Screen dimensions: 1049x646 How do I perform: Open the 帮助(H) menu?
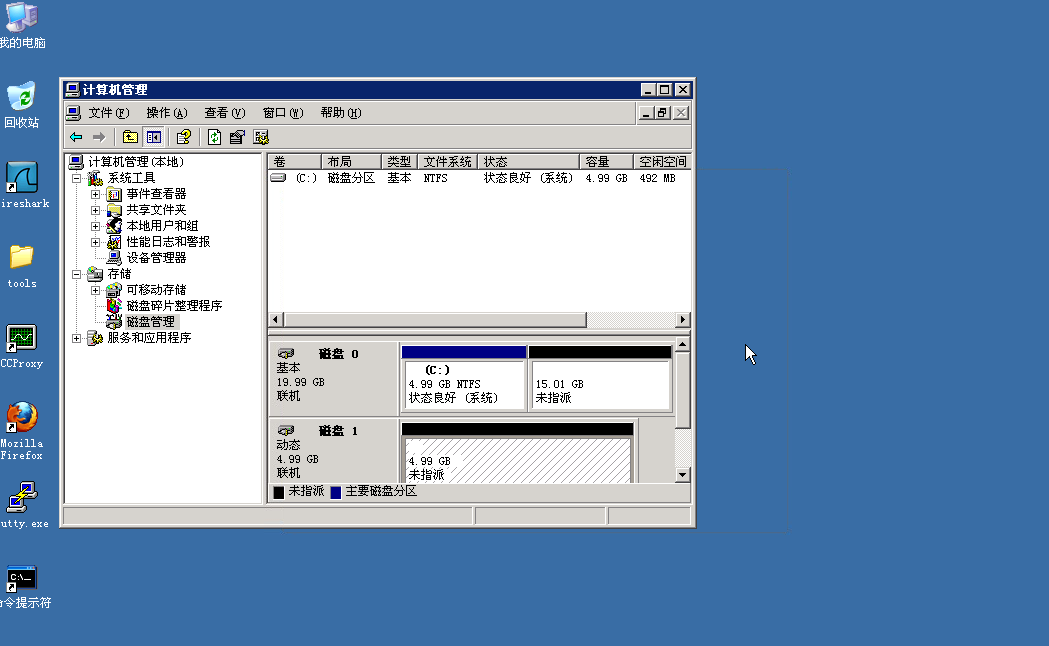pyautogui.click(x=341, y=113)
